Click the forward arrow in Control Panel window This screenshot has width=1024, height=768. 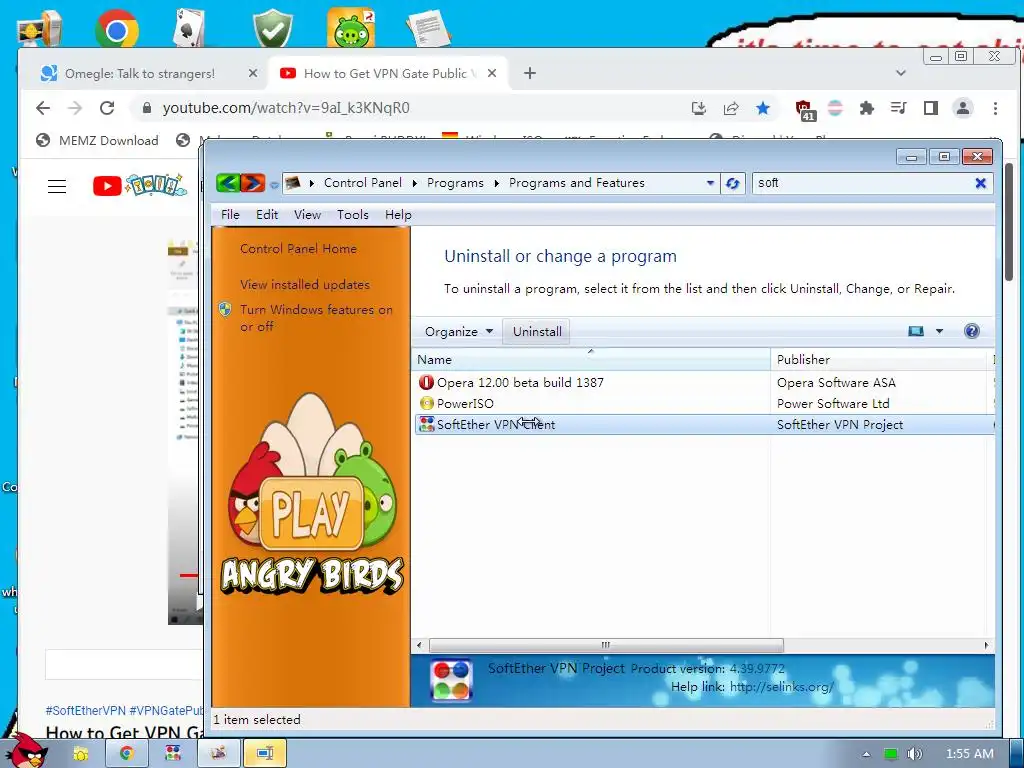[253, 183]
